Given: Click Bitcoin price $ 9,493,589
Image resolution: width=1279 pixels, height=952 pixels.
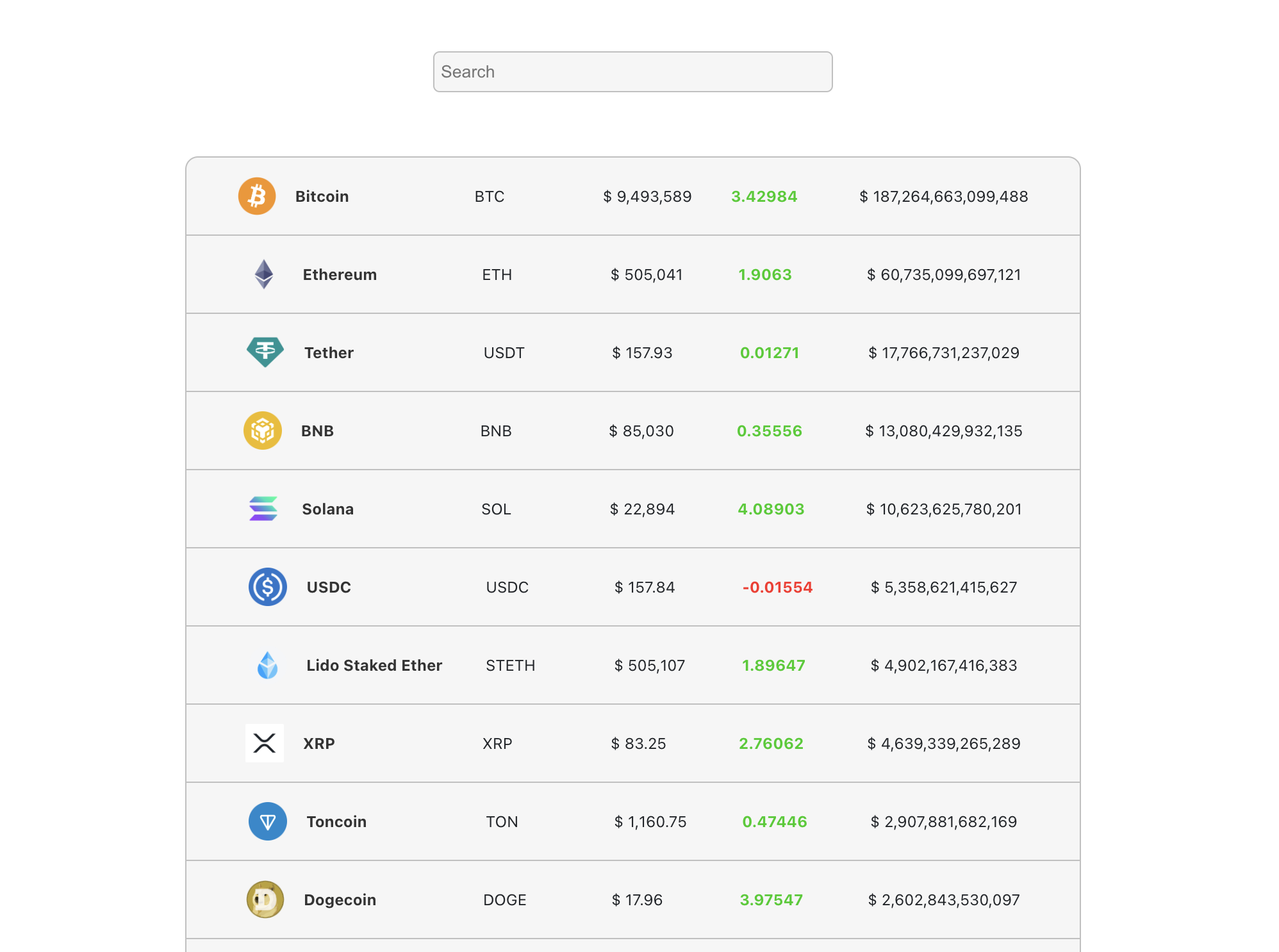Looking at the screenshot, I should 647,197.
